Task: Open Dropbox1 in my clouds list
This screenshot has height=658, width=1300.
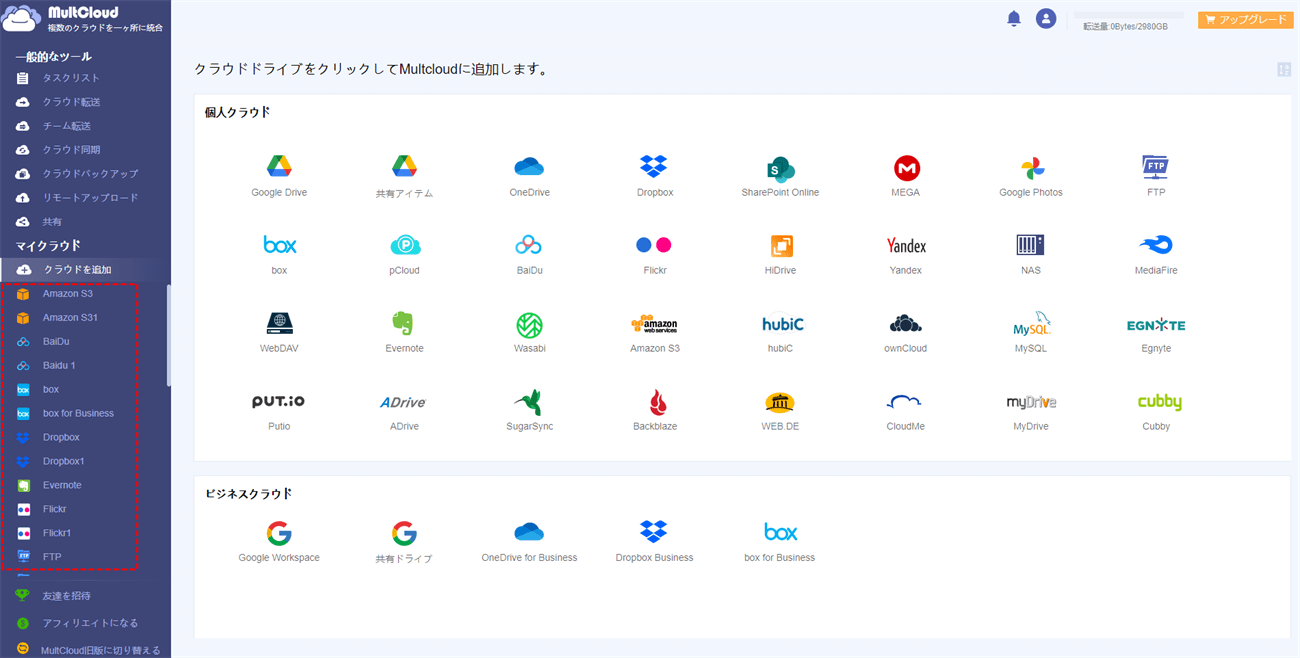Action: pyautogui.click(x=63, y=462)
